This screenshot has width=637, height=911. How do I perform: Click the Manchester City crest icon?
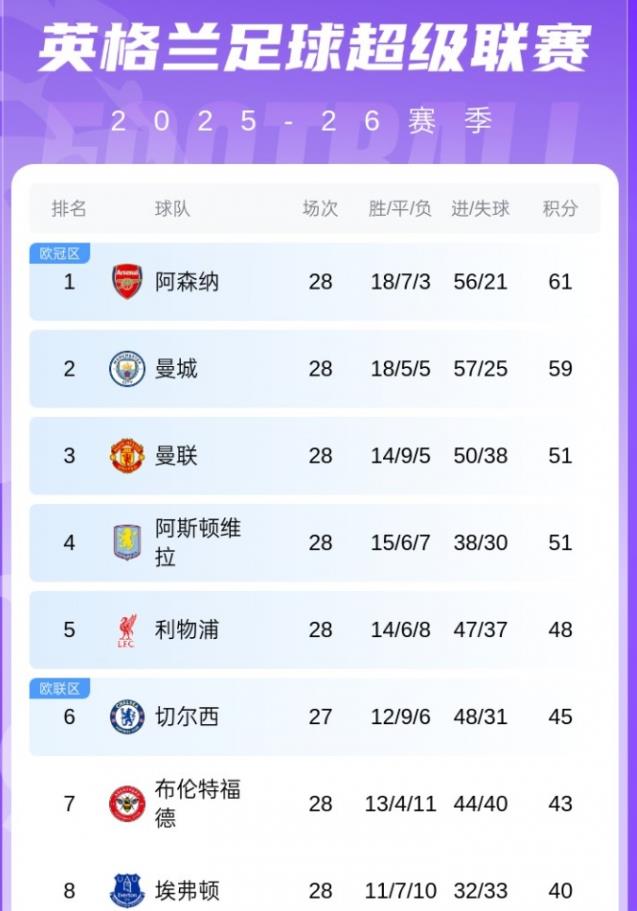pos(127,369)
